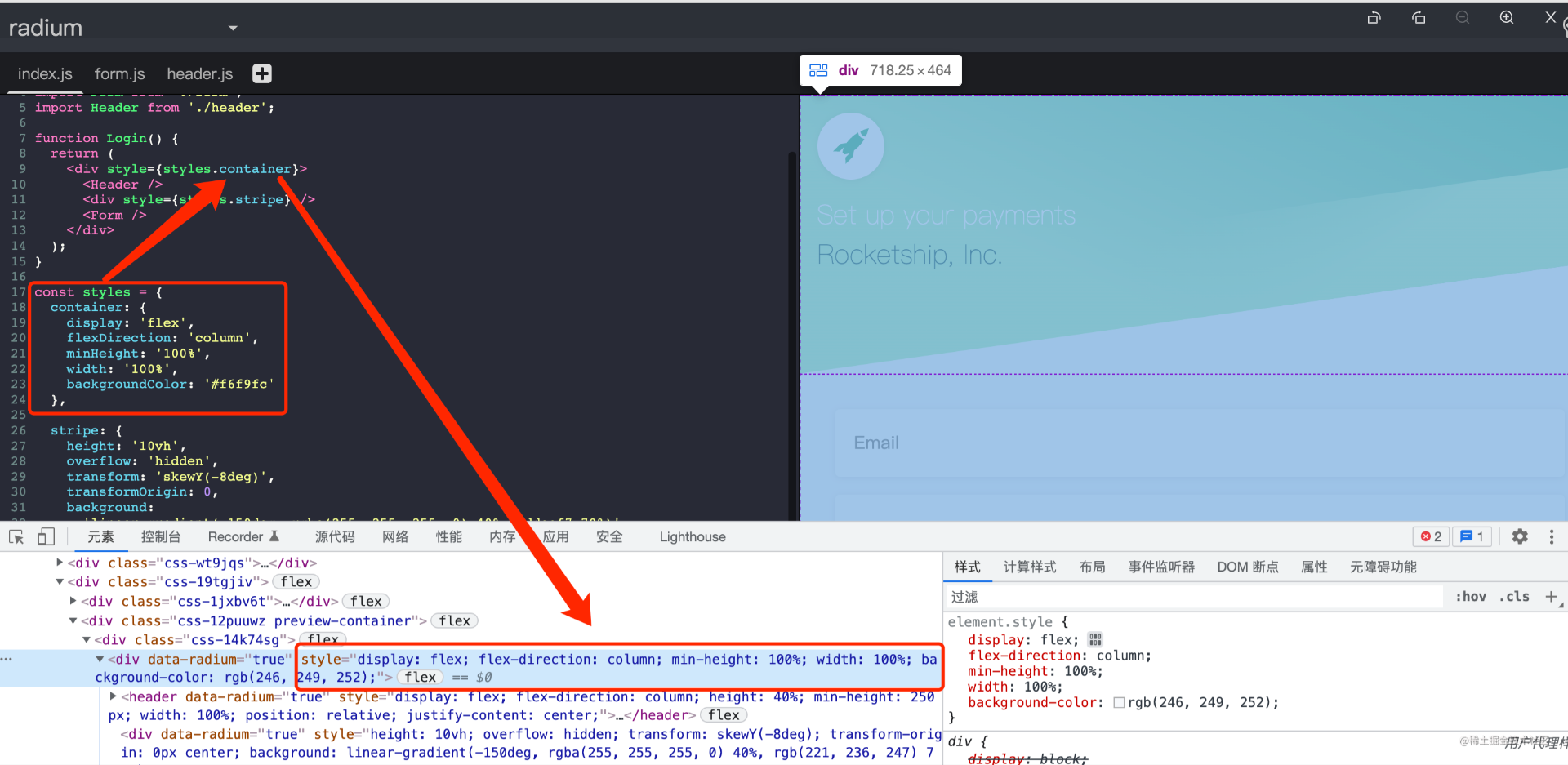Switch to the index.js file tab
The image size is (1568, 765).
pyautogui.click(x=45, y=73)
